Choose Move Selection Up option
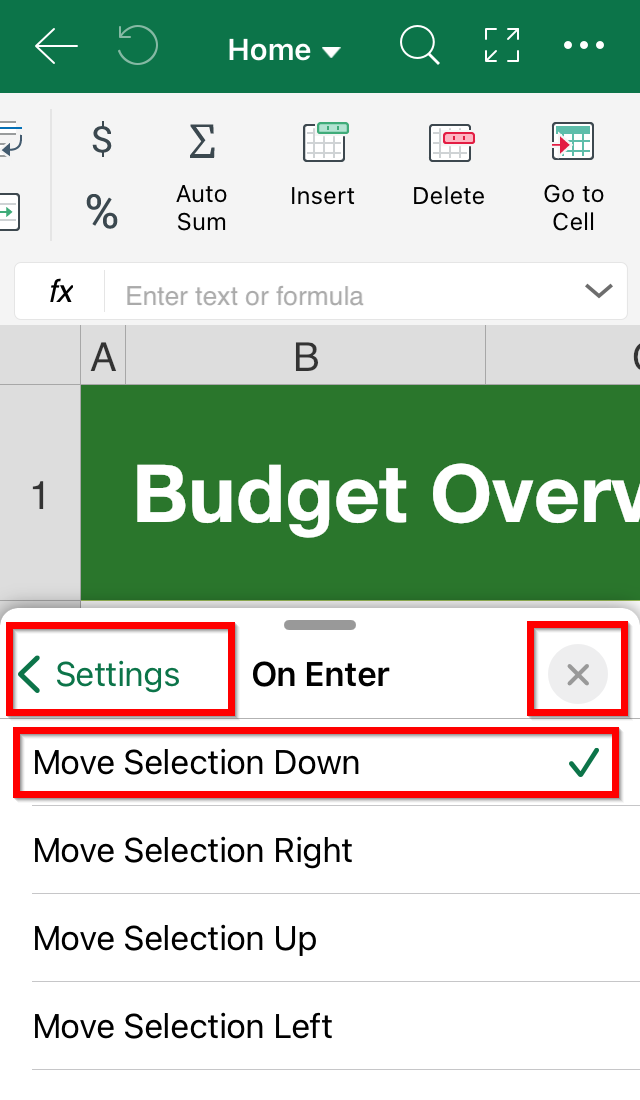The image size is (640, 1100). pyautogui.click(x=335, y=938)
